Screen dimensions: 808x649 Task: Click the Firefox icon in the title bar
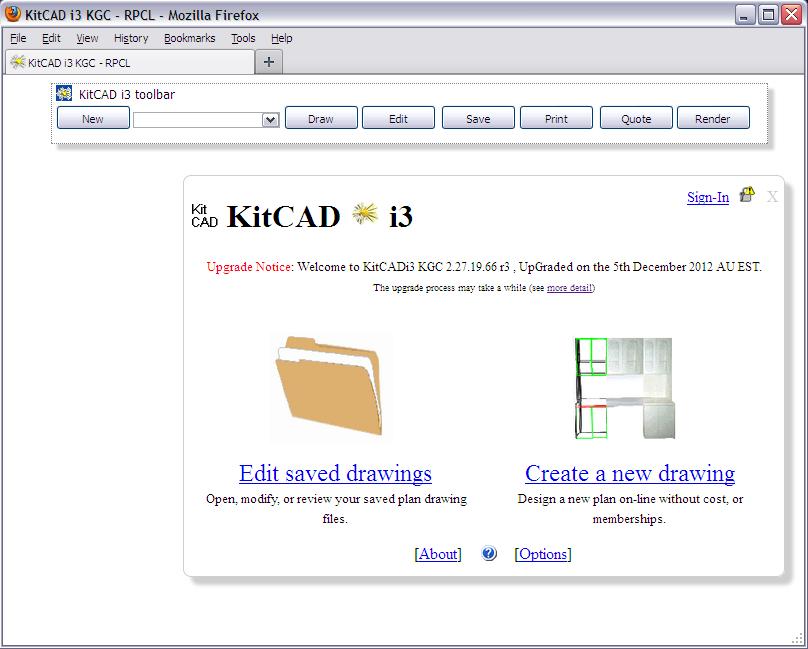(x=12, y=14)
